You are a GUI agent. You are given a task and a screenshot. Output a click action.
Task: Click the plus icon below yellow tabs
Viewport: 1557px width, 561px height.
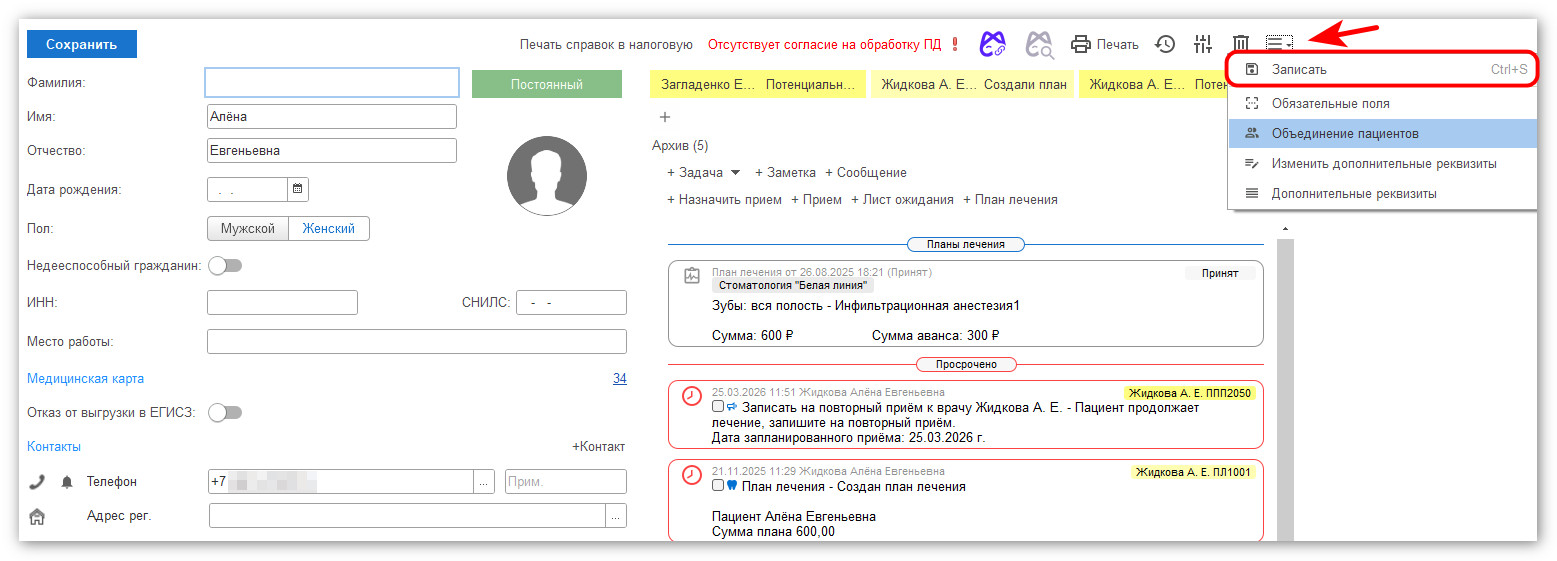pyautogui.click(x=665, y=117)
